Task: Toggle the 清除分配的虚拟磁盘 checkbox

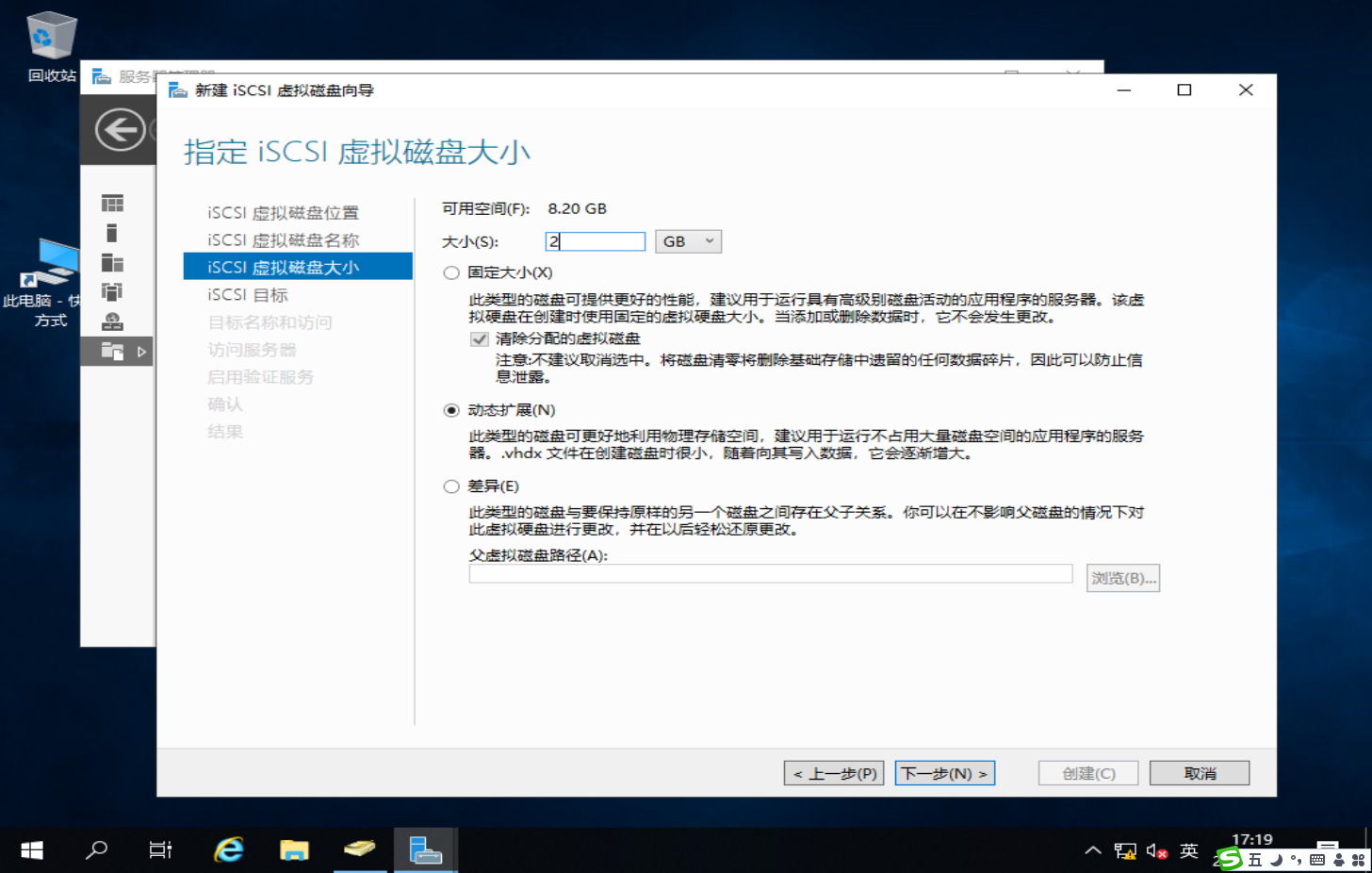Action: click(480, 339)
